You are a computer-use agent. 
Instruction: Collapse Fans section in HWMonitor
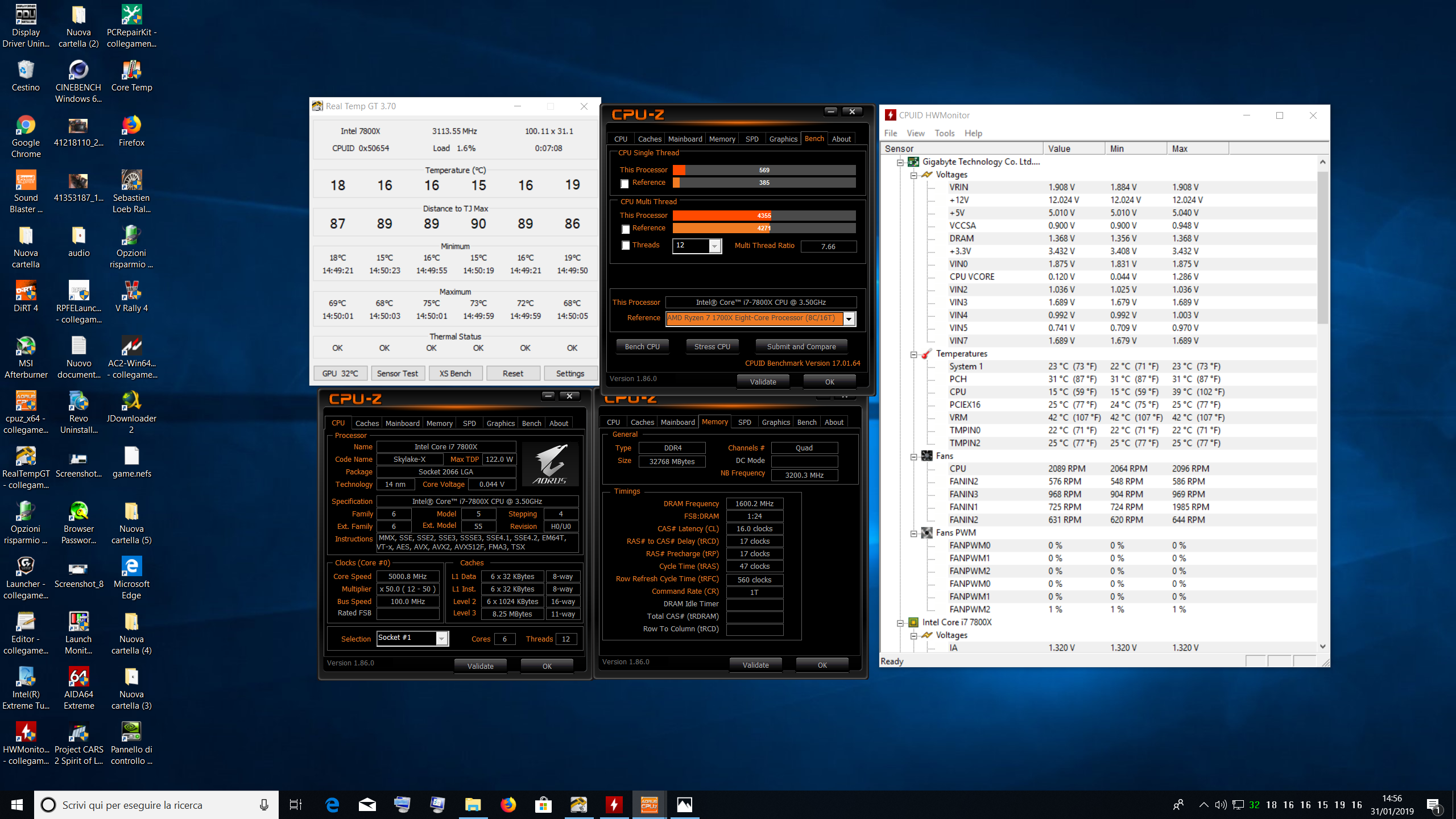914,457
